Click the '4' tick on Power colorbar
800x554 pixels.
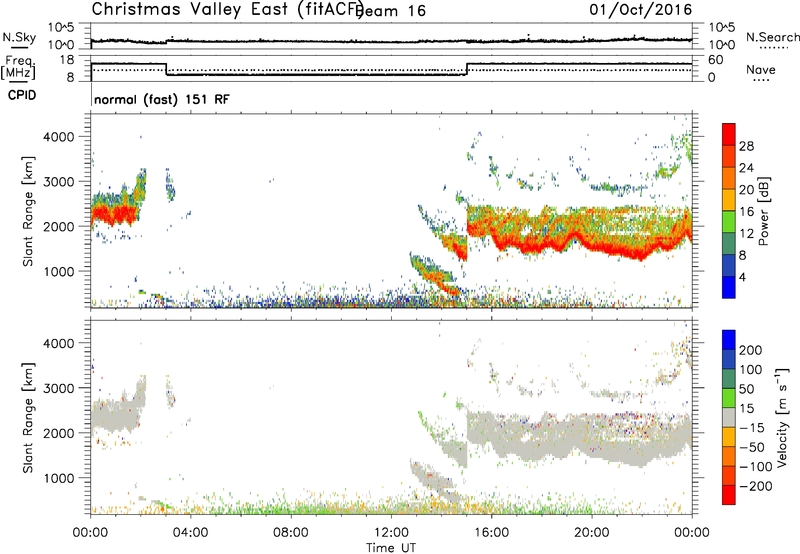click(742, 277)
